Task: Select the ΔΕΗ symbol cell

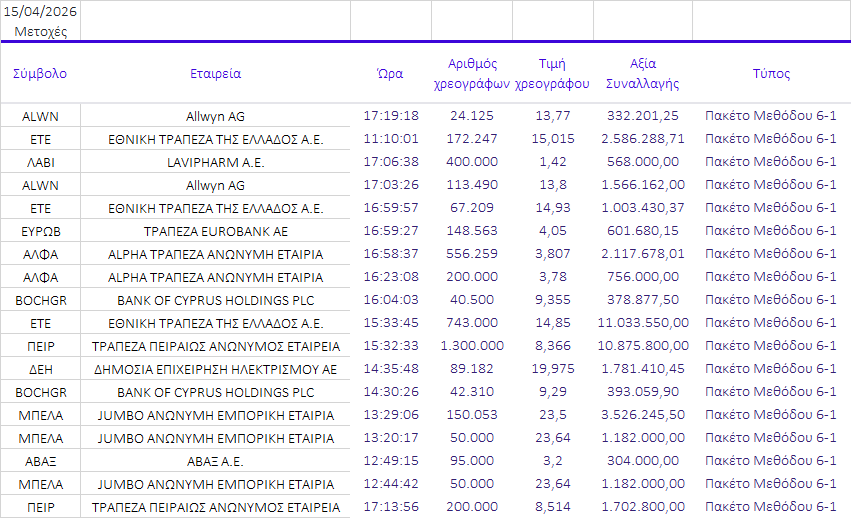Action: (x=41, y=369)
